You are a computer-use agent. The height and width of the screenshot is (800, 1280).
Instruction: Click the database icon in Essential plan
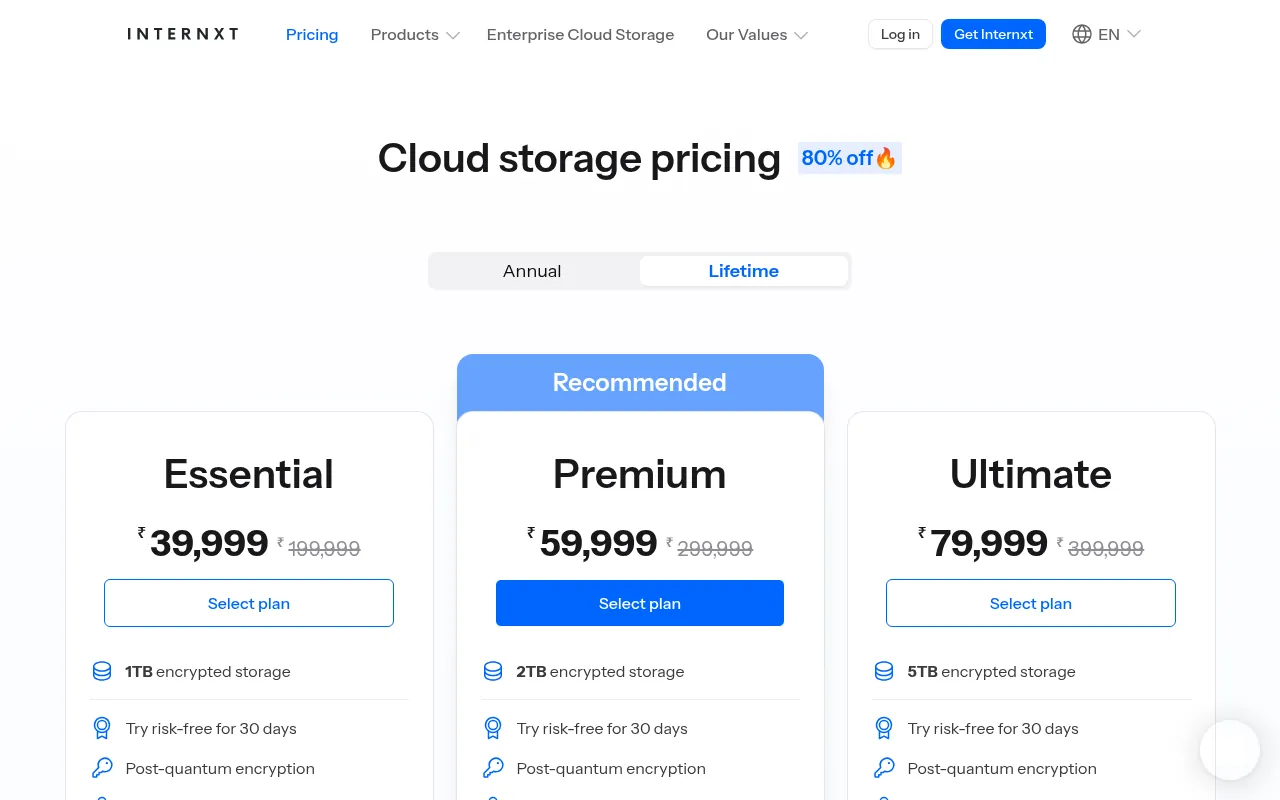point(102,671)
